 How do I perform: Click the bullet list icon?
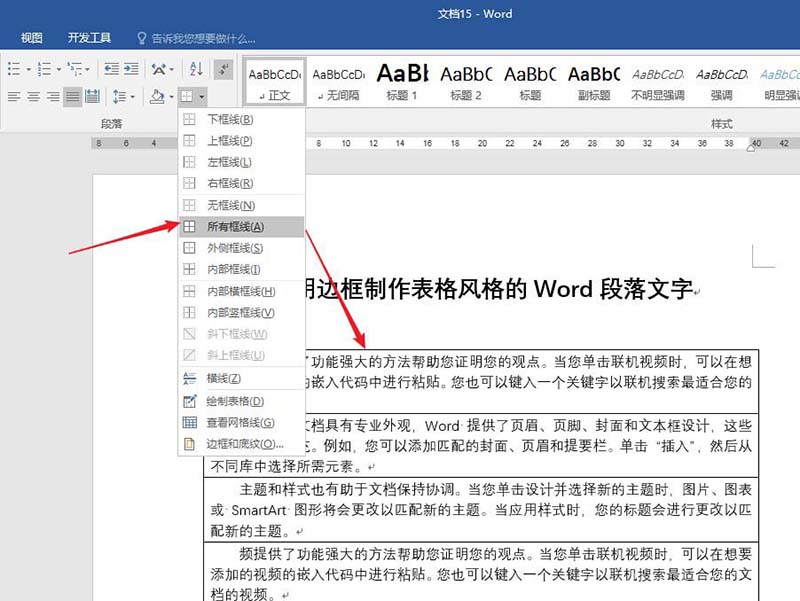pos(13,69)
